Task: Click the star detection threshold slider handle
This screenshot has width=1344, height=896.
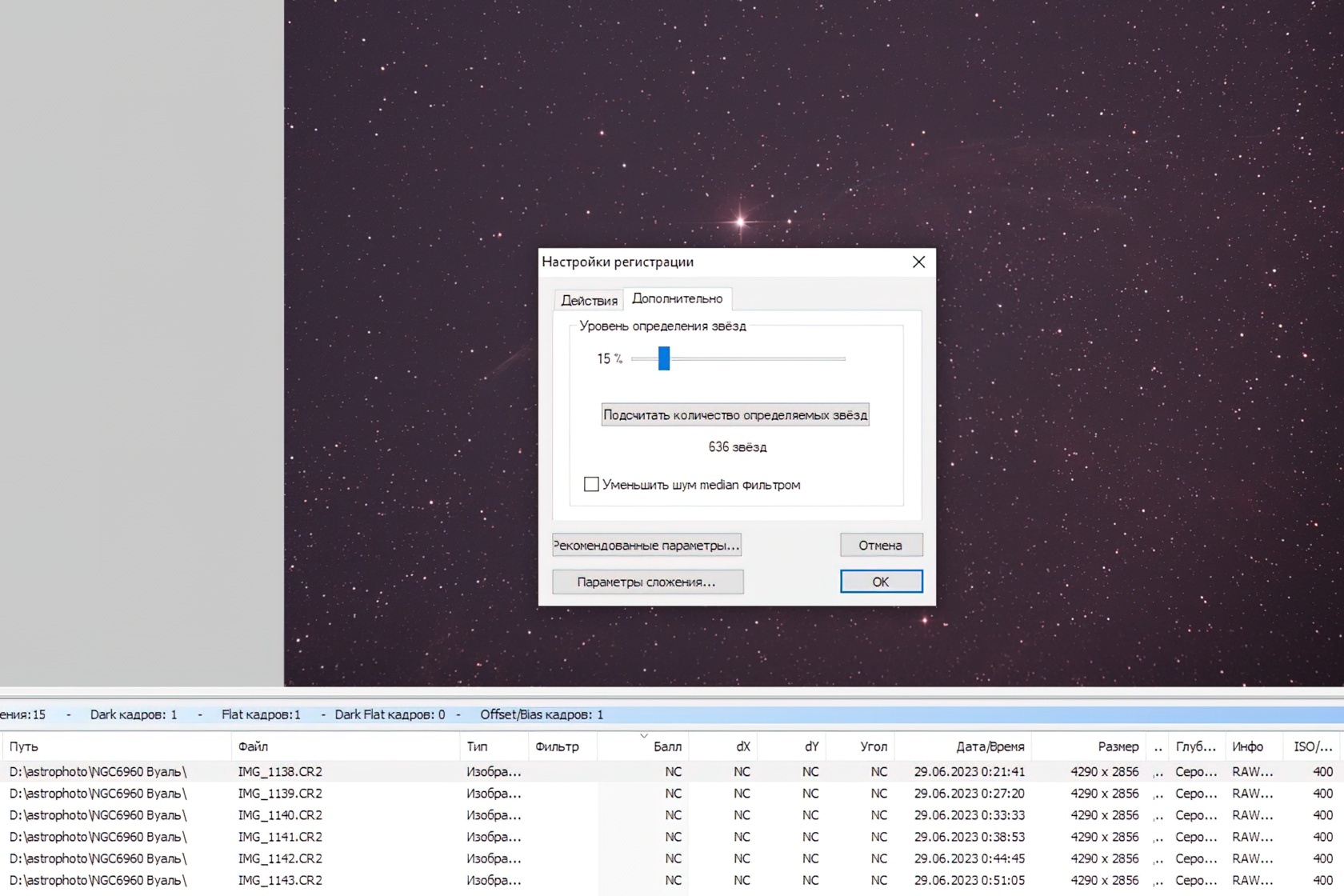Action: pos(664,358)
